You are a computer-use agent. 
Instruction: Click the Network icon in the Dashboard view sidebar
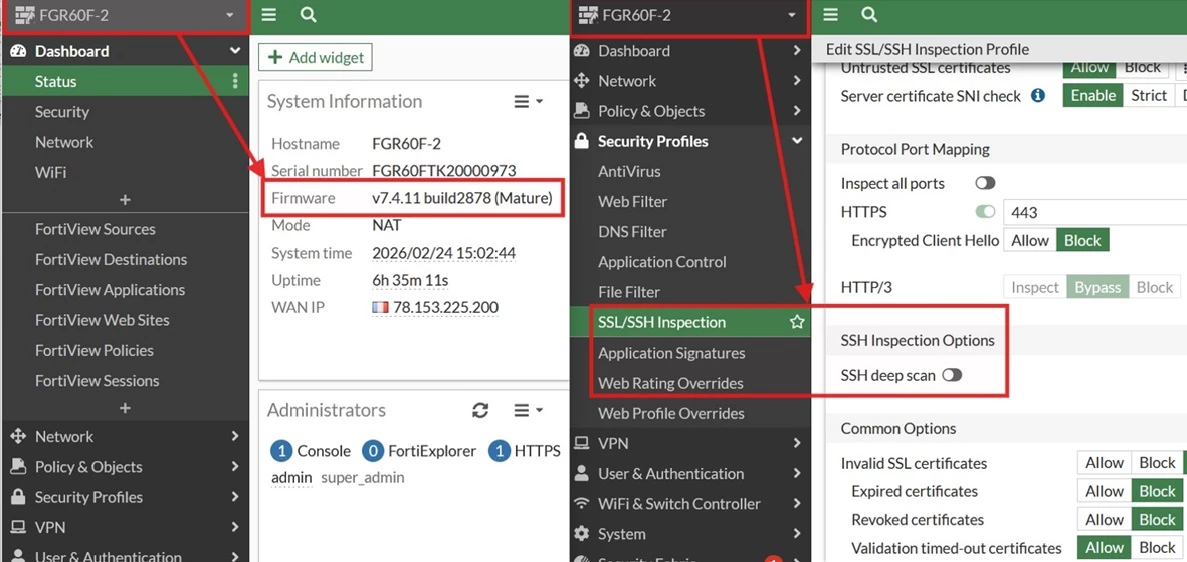point(17,436)
